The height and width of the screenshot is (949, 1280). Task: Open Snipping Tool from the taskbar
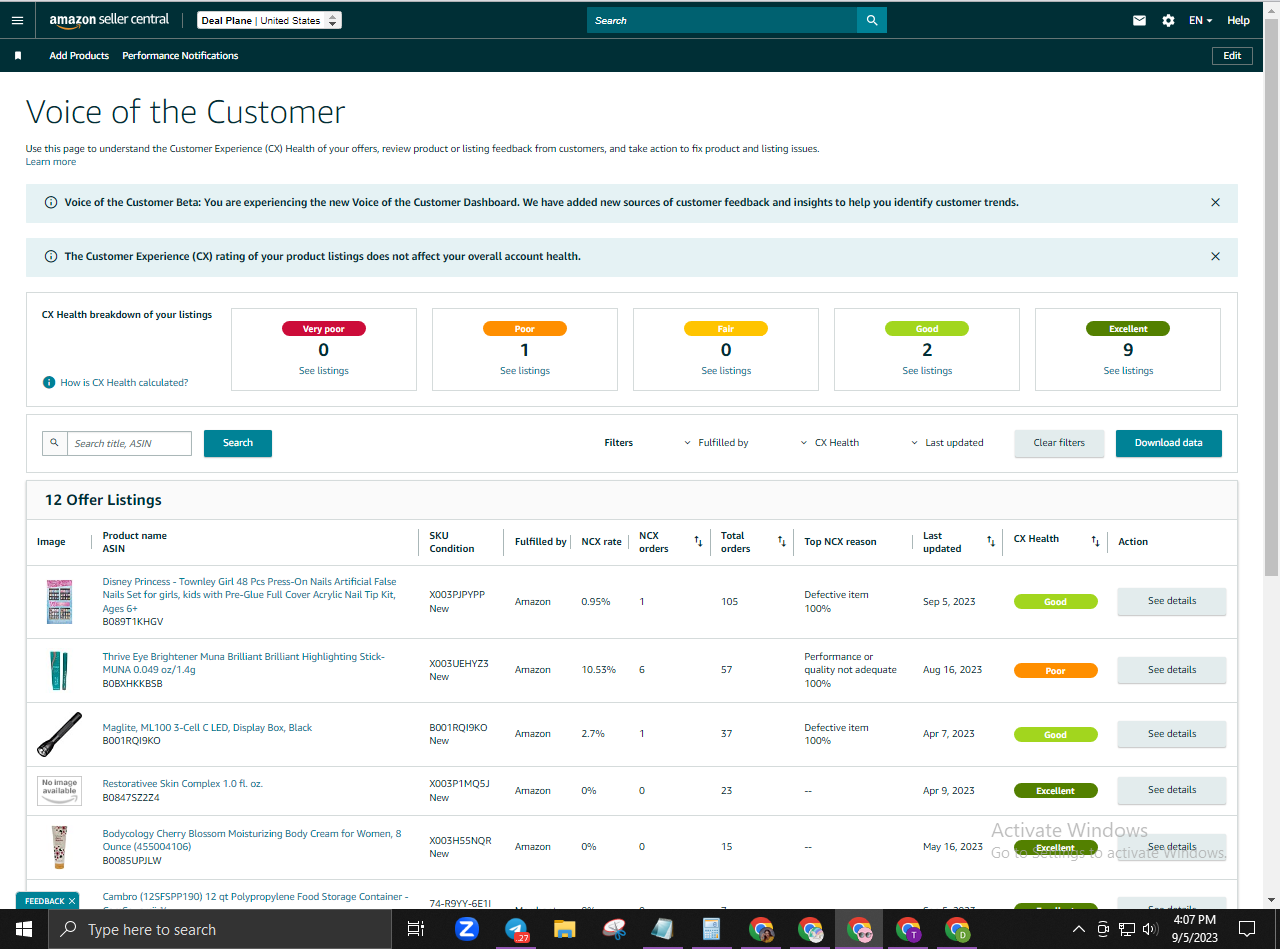coord(614,929)
